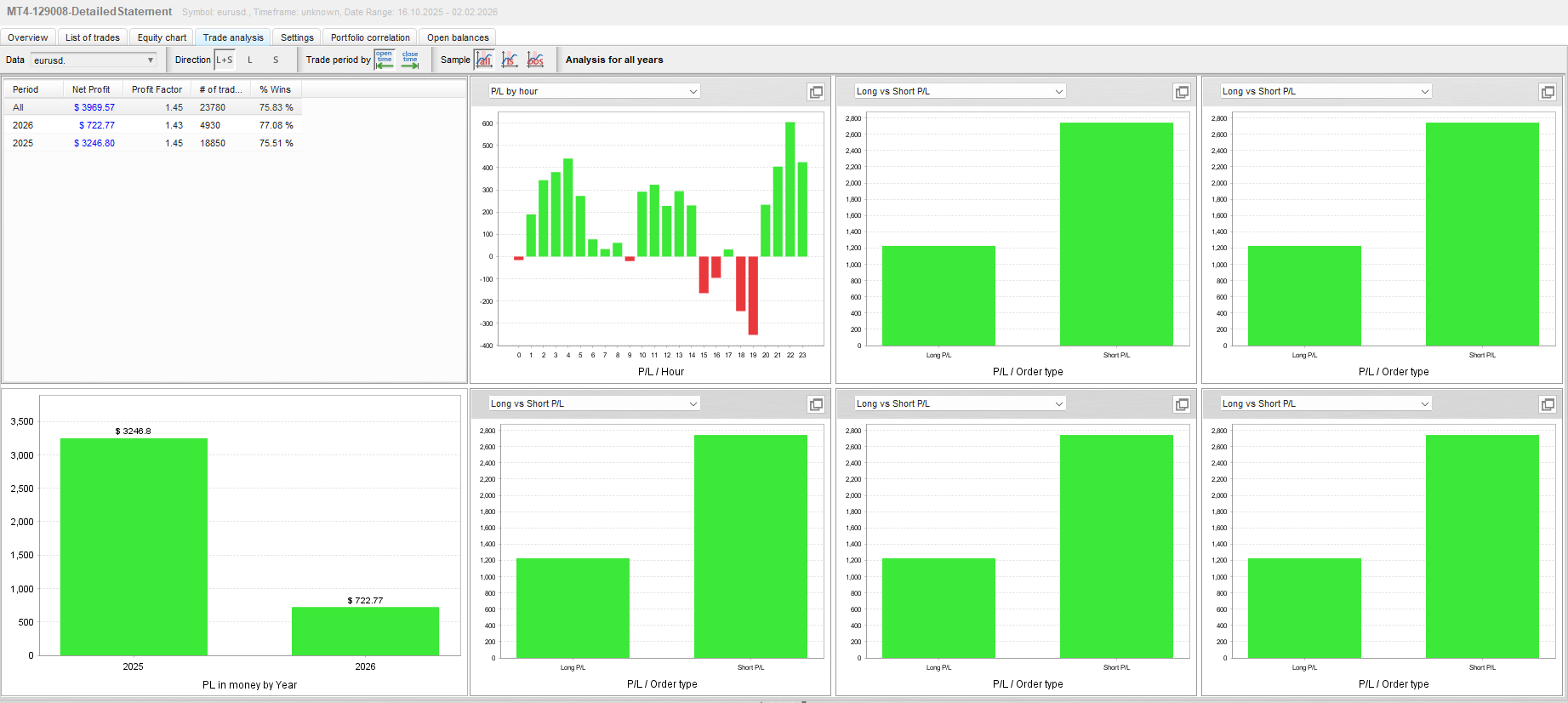Open the Data symbol dropdown eurusd.
This screenshot has width=1568, height=703.
94,60
